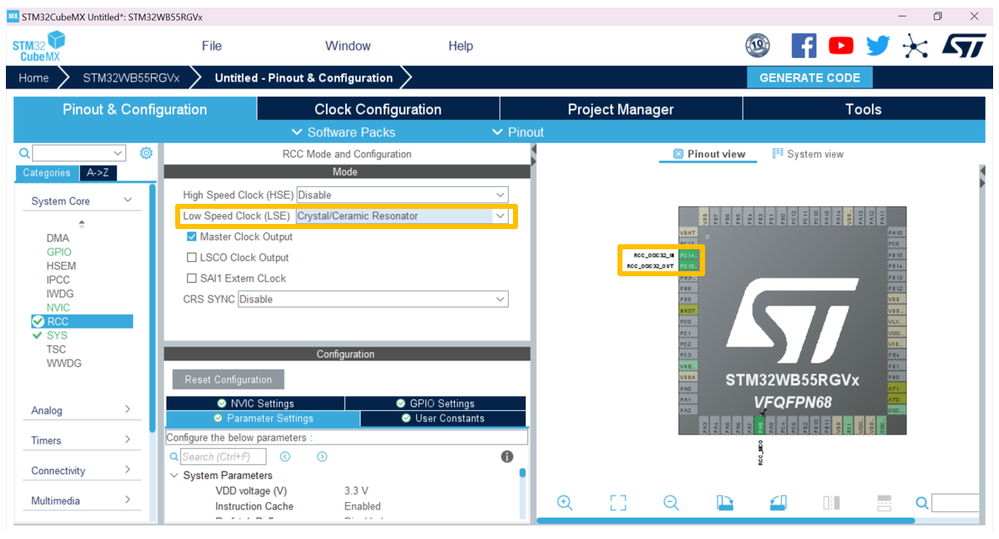
Task: Open the Twitter icon link
Action: (878, 46)
